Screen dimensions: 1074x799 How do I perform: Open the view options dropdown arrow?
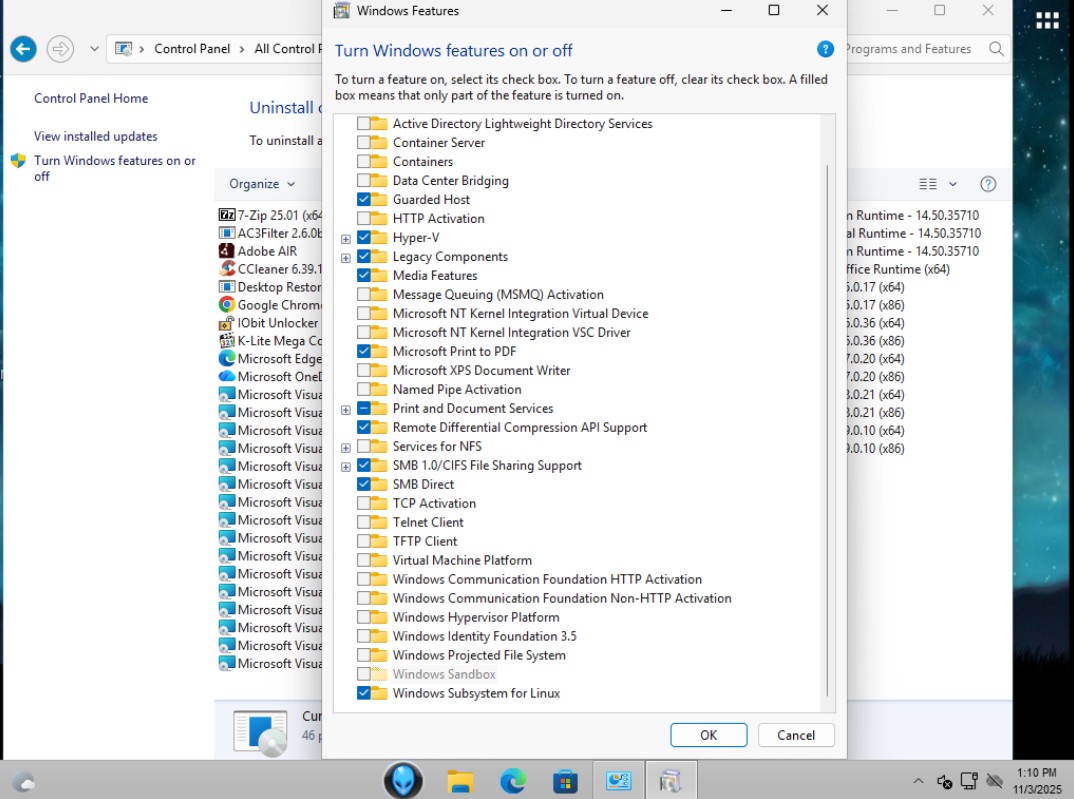point(953,183)
